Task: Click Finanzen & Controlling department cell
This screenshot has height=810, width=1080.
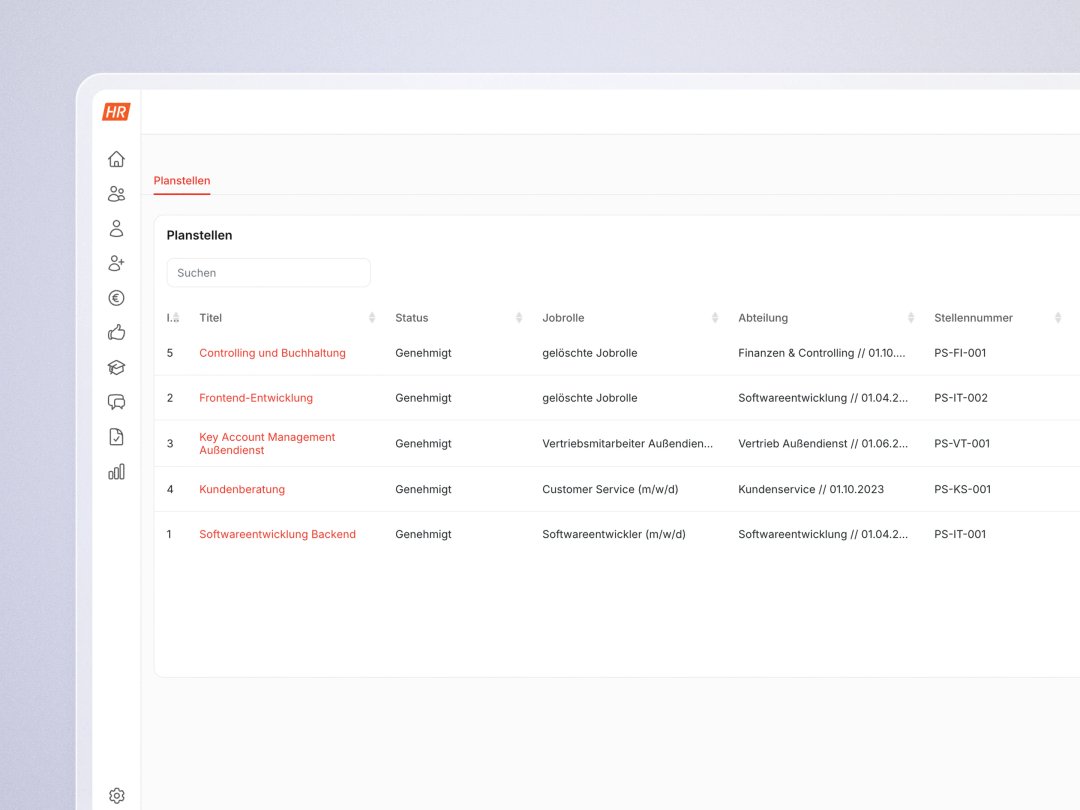Action: [822, 353]
